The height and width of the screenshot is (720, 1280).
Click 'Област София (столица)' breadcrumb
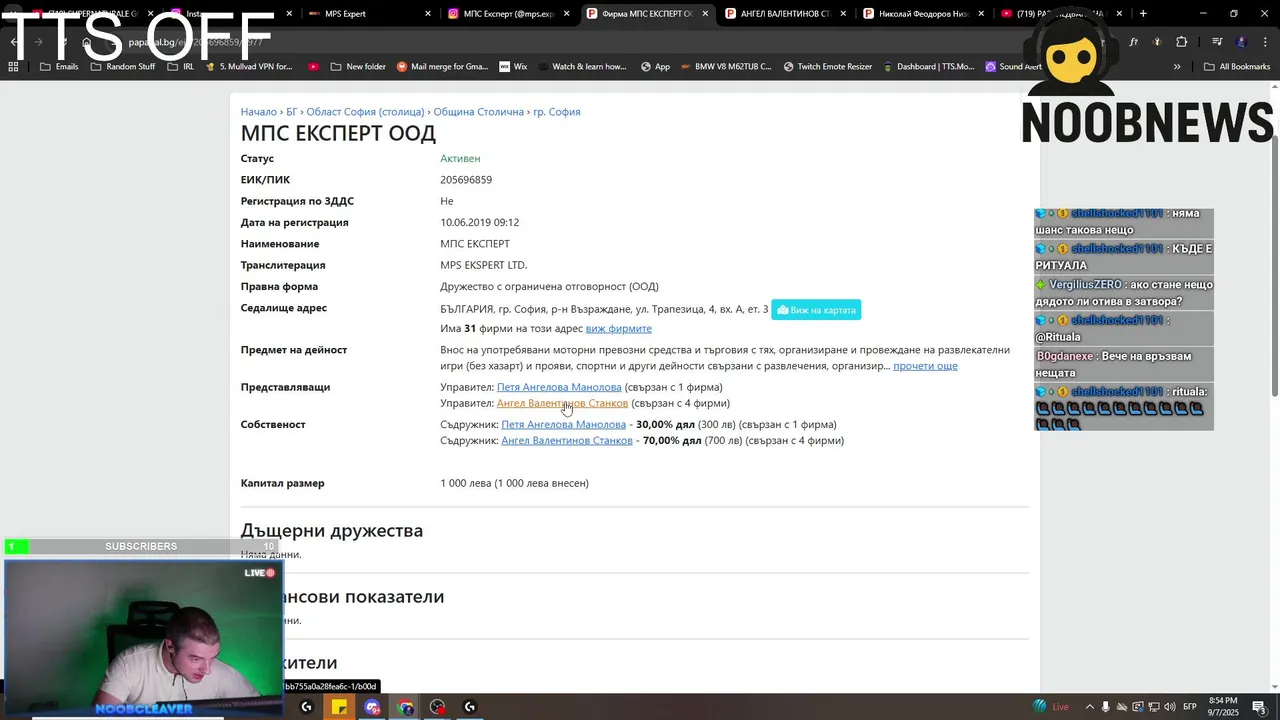coord(365,112)
